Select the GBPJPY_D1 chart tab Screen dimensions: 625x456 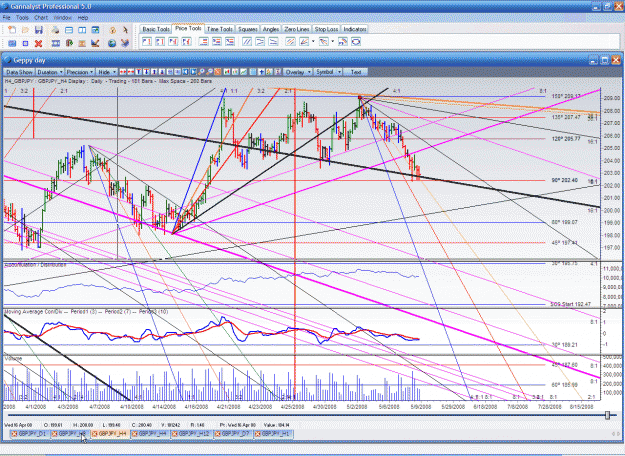coord(29,434)
